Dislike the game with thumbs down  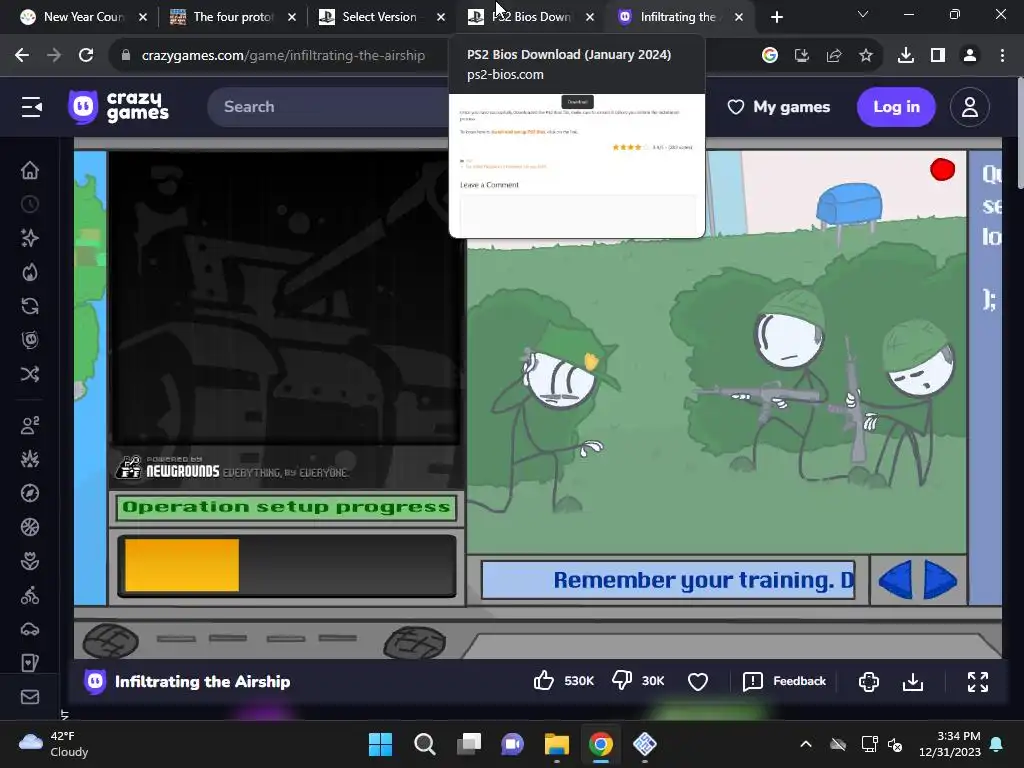coord(622,681)
